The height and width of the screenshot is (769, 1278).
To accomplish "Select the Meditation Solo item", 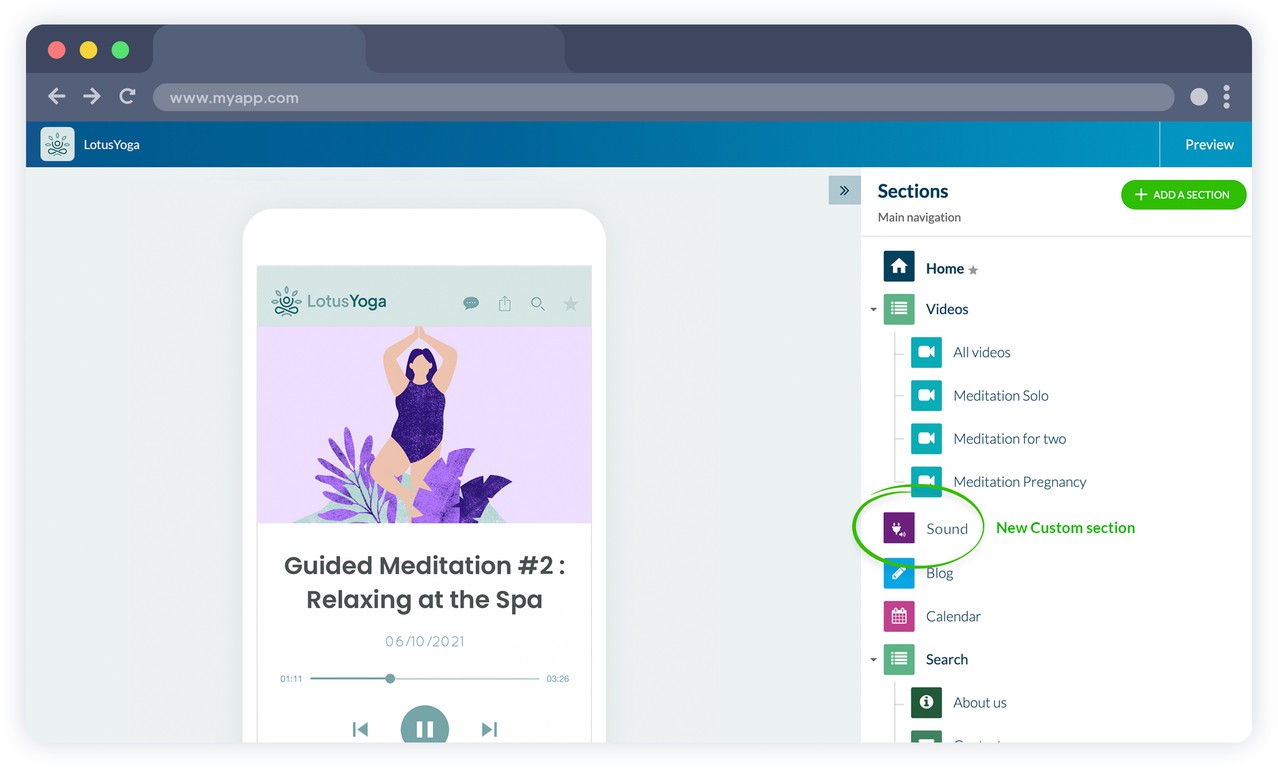I will pos(1000,395).
